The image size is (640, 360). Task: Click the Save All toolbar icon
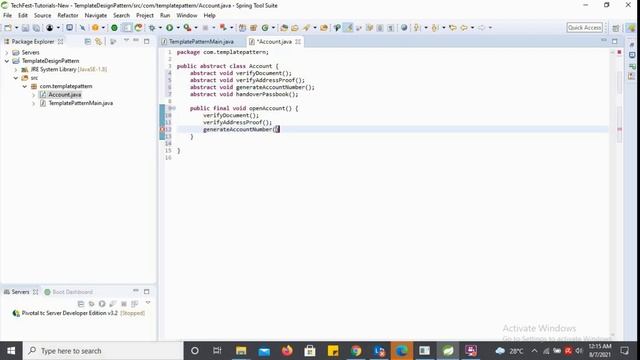(36, 28)
